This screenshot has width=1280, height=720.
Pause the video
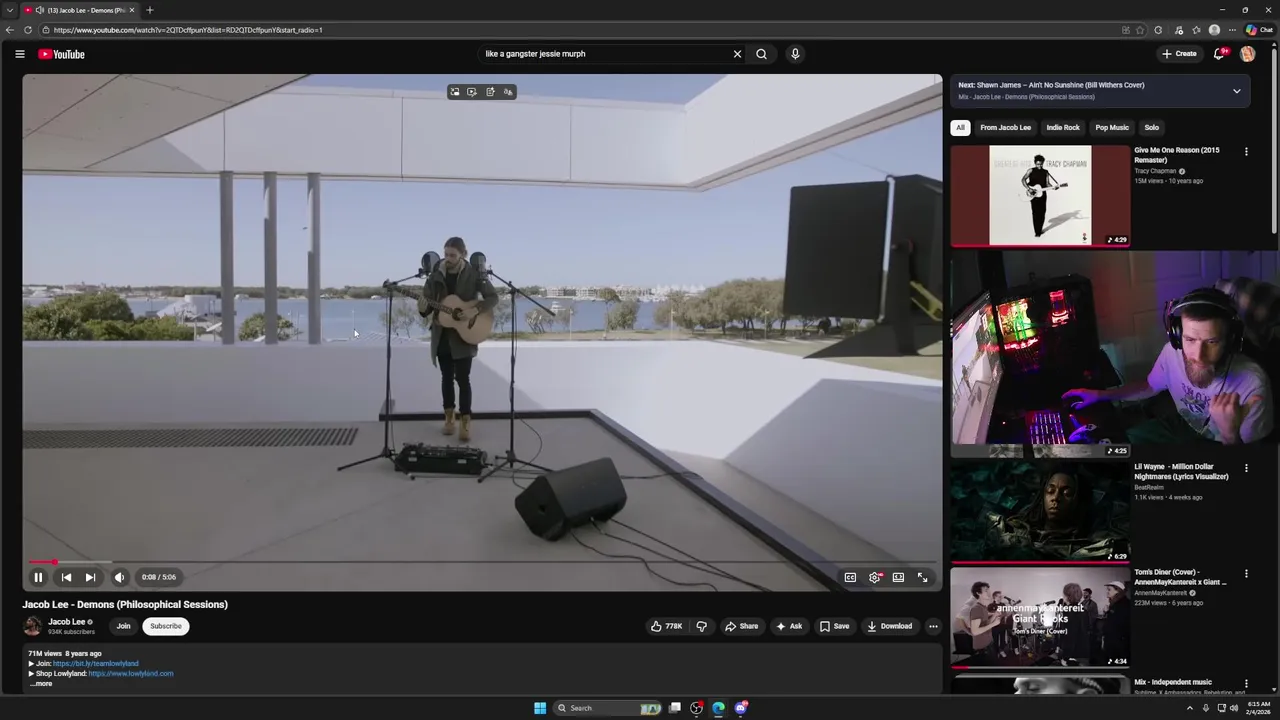[x=38, y=577]
